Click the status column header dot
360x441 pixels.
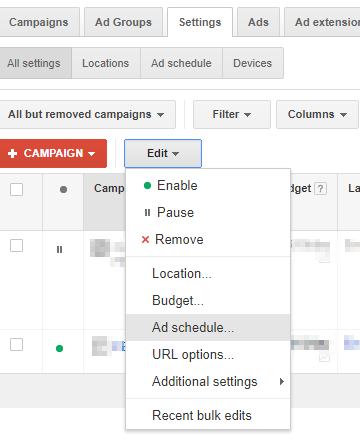click(x=63, y=189)
